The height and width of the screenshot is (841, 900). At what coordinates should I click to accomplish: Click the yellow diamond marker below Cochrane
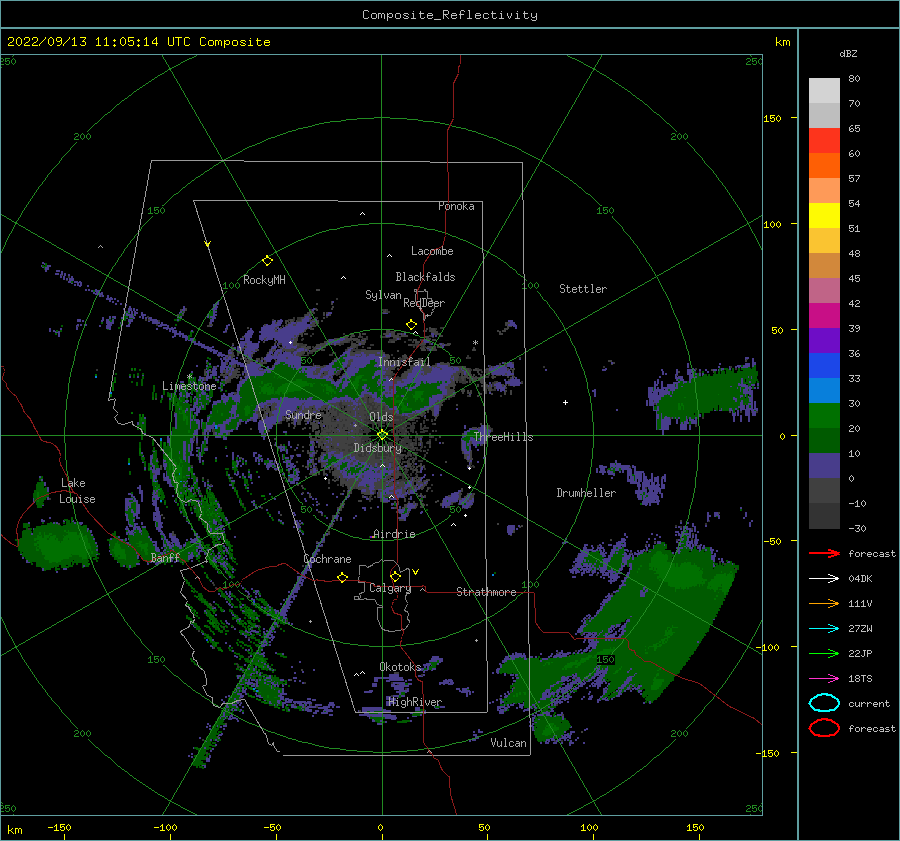click(x=342, y=577)
